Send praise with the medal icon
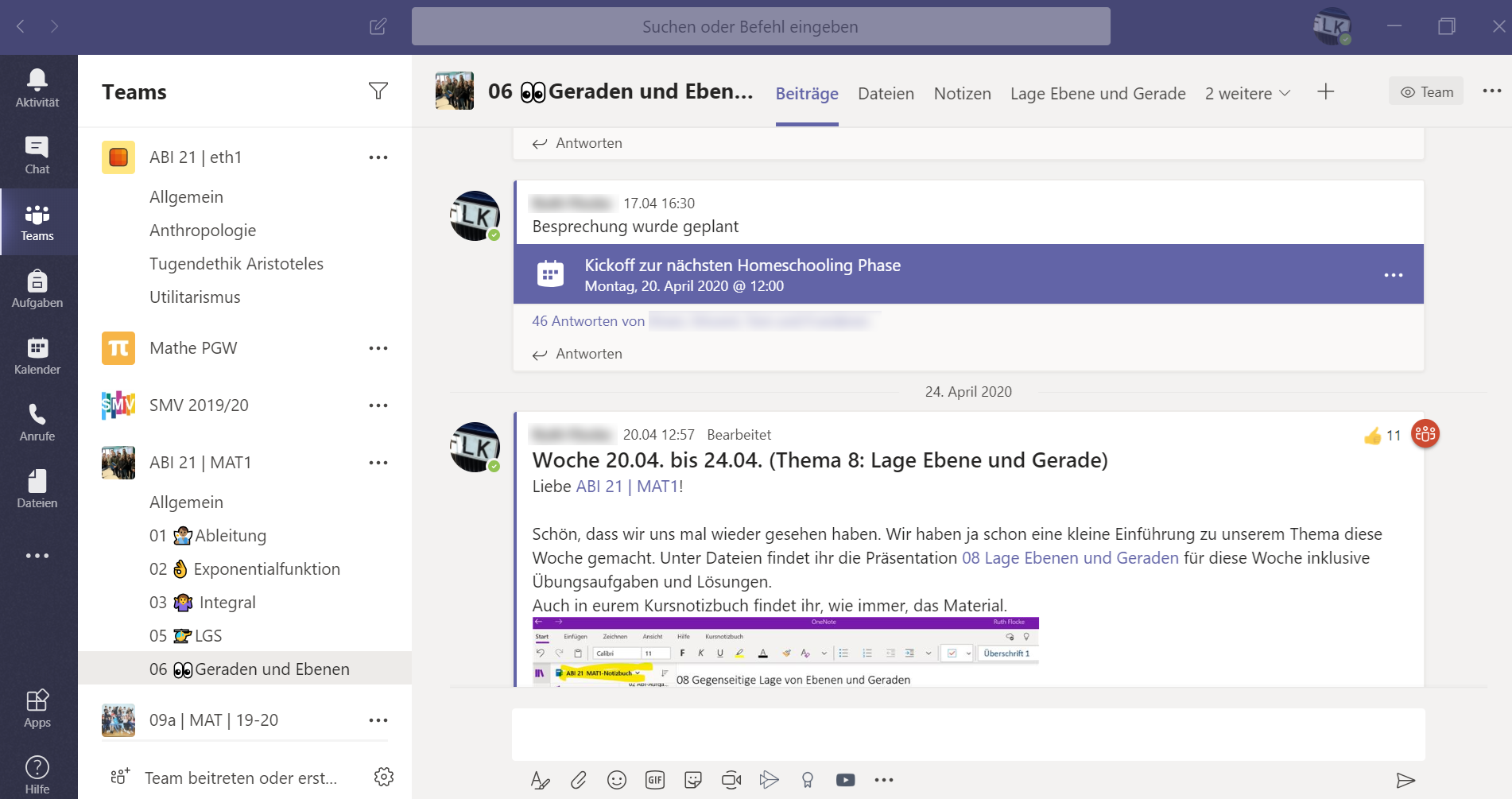 807,780
